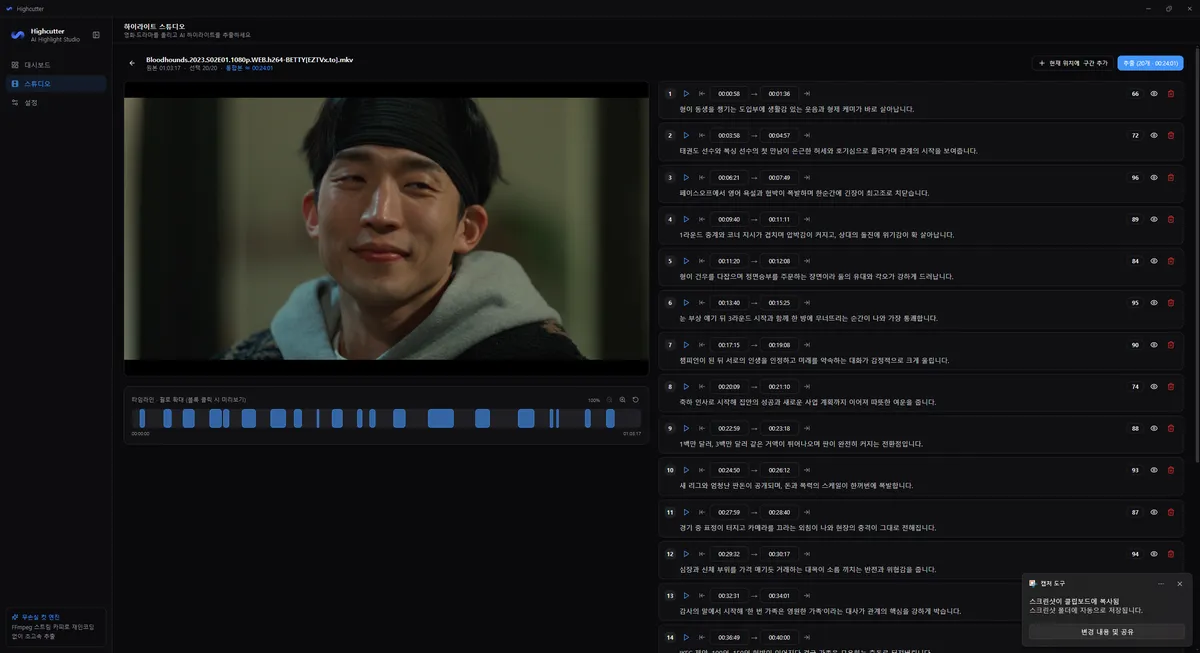Open 설정 in the sidebar
The height and width of the screenshot is (653, 1200).
tap(56, 102)
